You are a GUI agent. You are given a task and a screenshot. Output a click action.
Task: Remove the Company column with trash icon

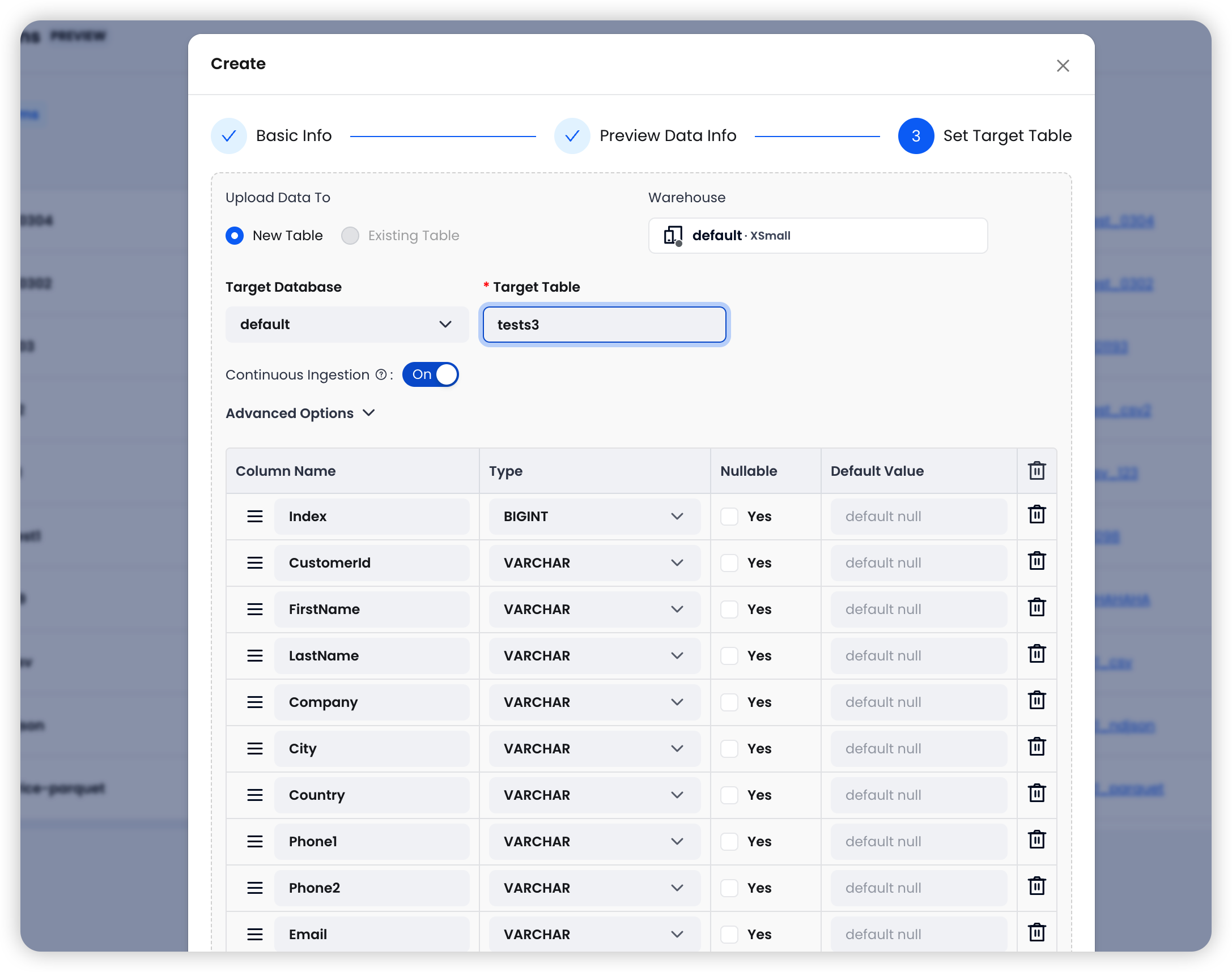click(1036, 701)
